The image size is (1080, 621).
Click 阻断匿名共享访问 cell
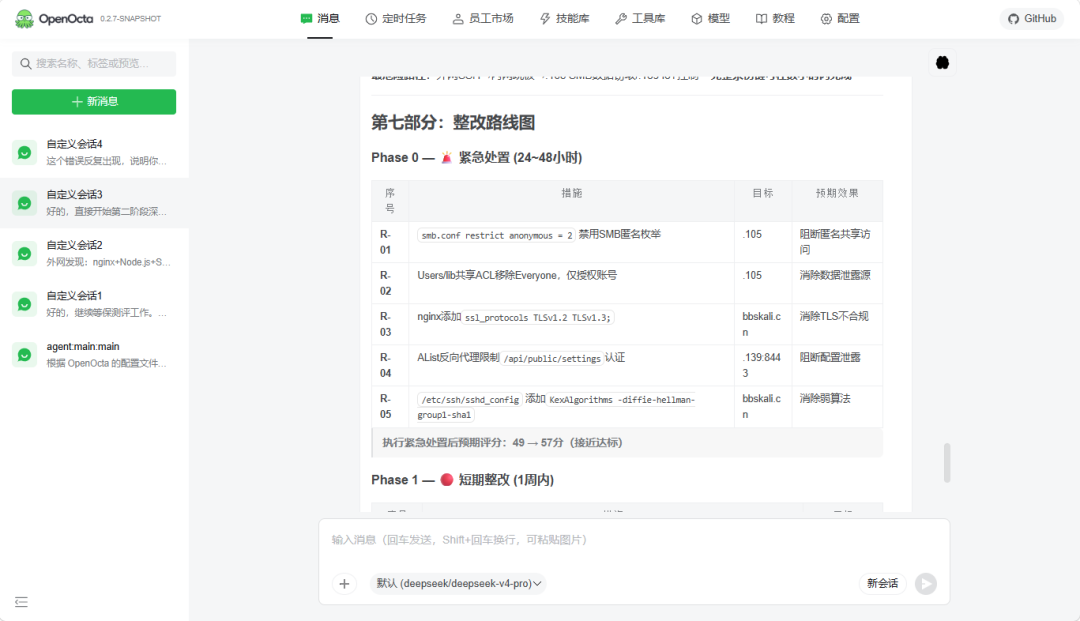pos(835,242)
